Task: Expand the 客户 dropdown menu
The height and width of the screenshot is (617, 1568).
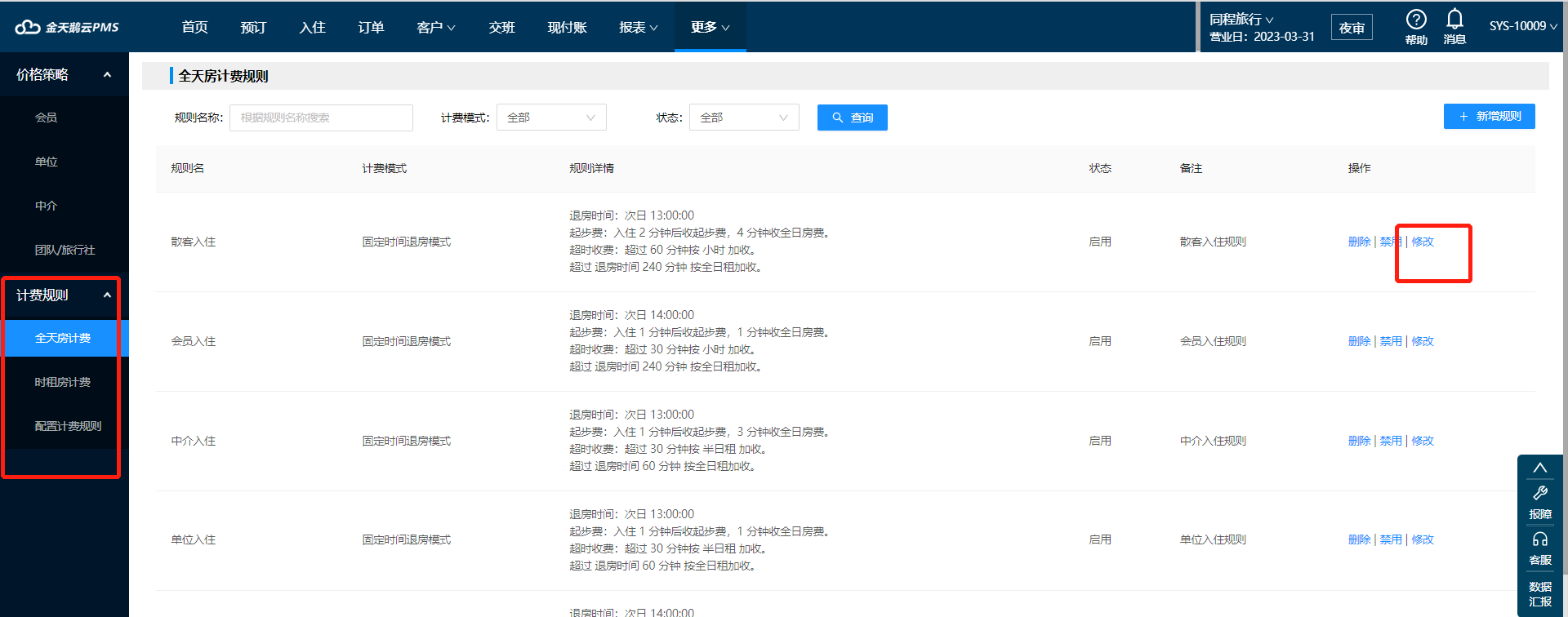Action: click(436, 27)
